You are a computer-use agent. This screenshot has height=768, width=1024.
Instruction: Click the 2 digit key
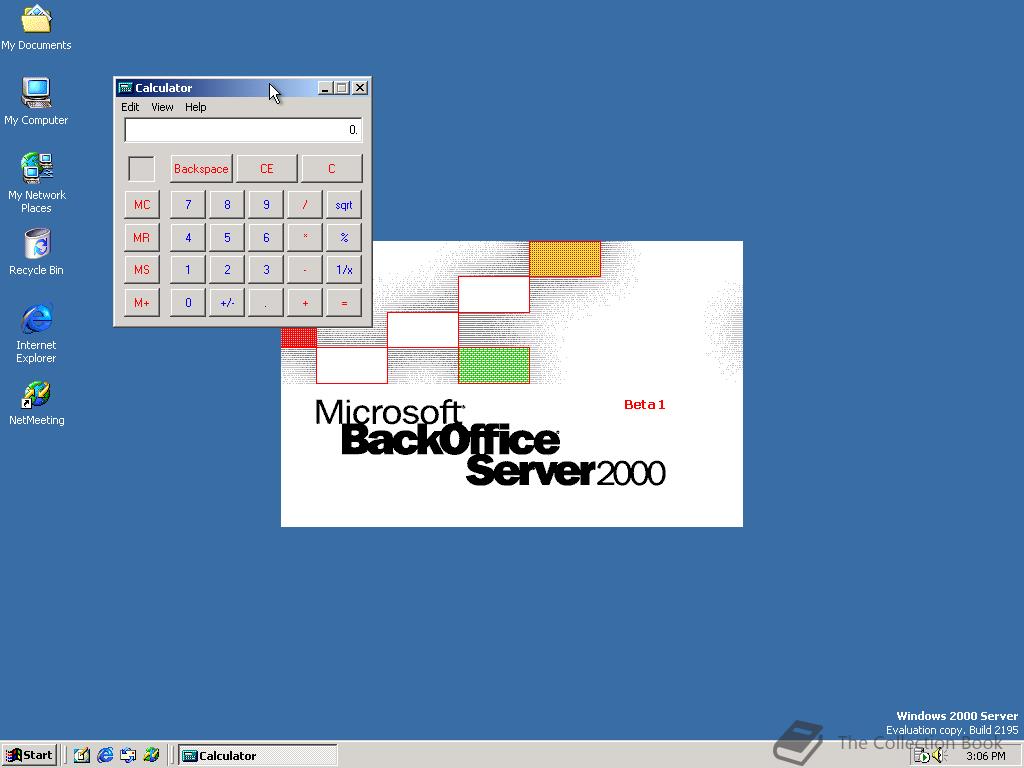[x=227, y=270]
